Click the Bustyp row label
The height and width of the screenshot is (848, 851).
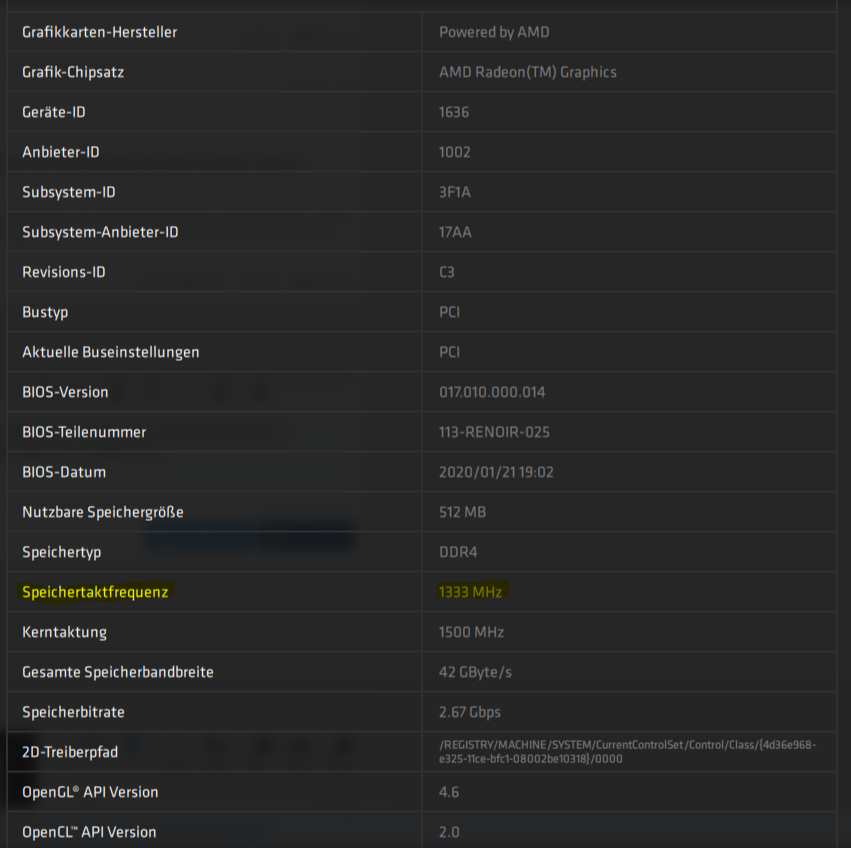tap(45, 312)
